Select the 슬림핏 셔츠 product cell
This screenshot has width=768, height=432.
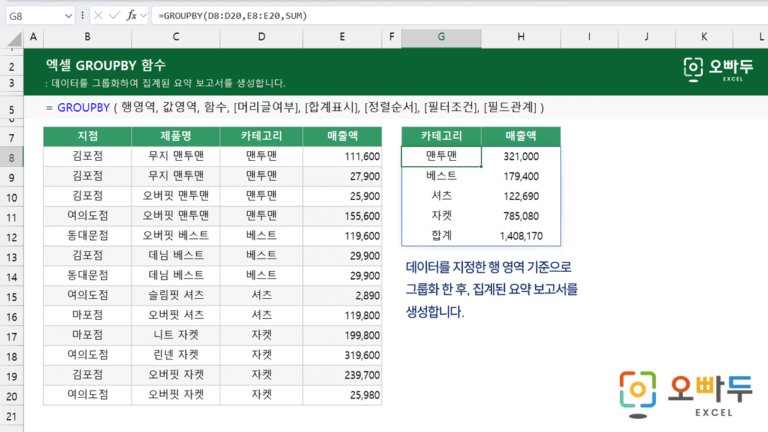(176, 295)
